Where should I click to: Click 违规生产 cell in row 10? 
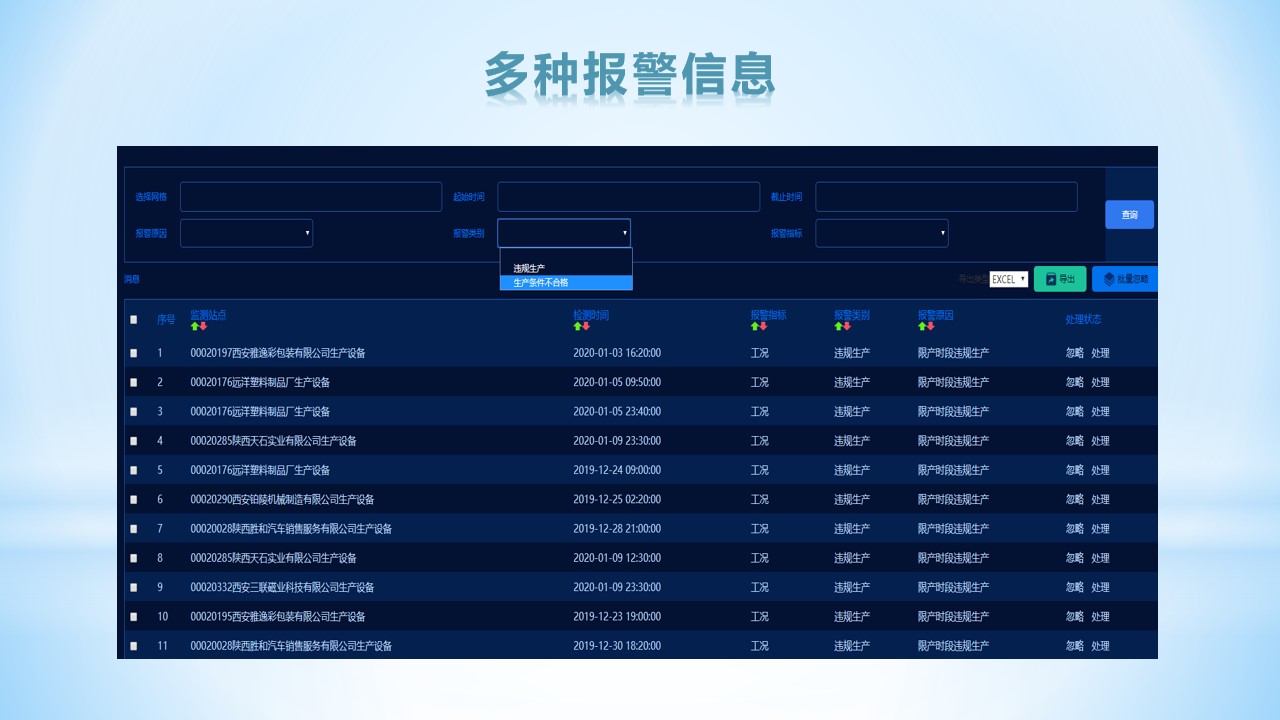click(852, 617)
